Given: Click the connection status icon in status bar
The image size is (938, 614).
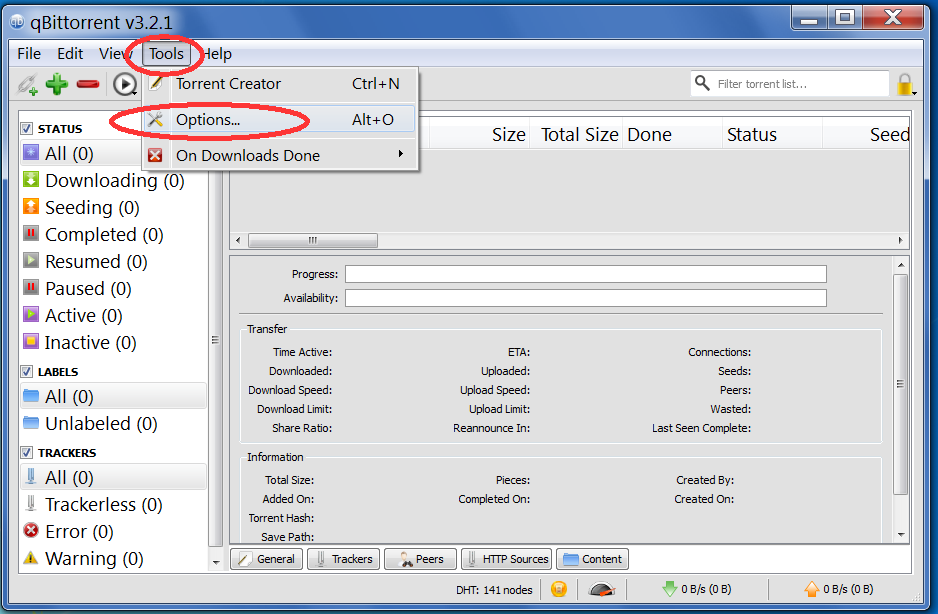Looking at the screenshot, I should point(559,589).
